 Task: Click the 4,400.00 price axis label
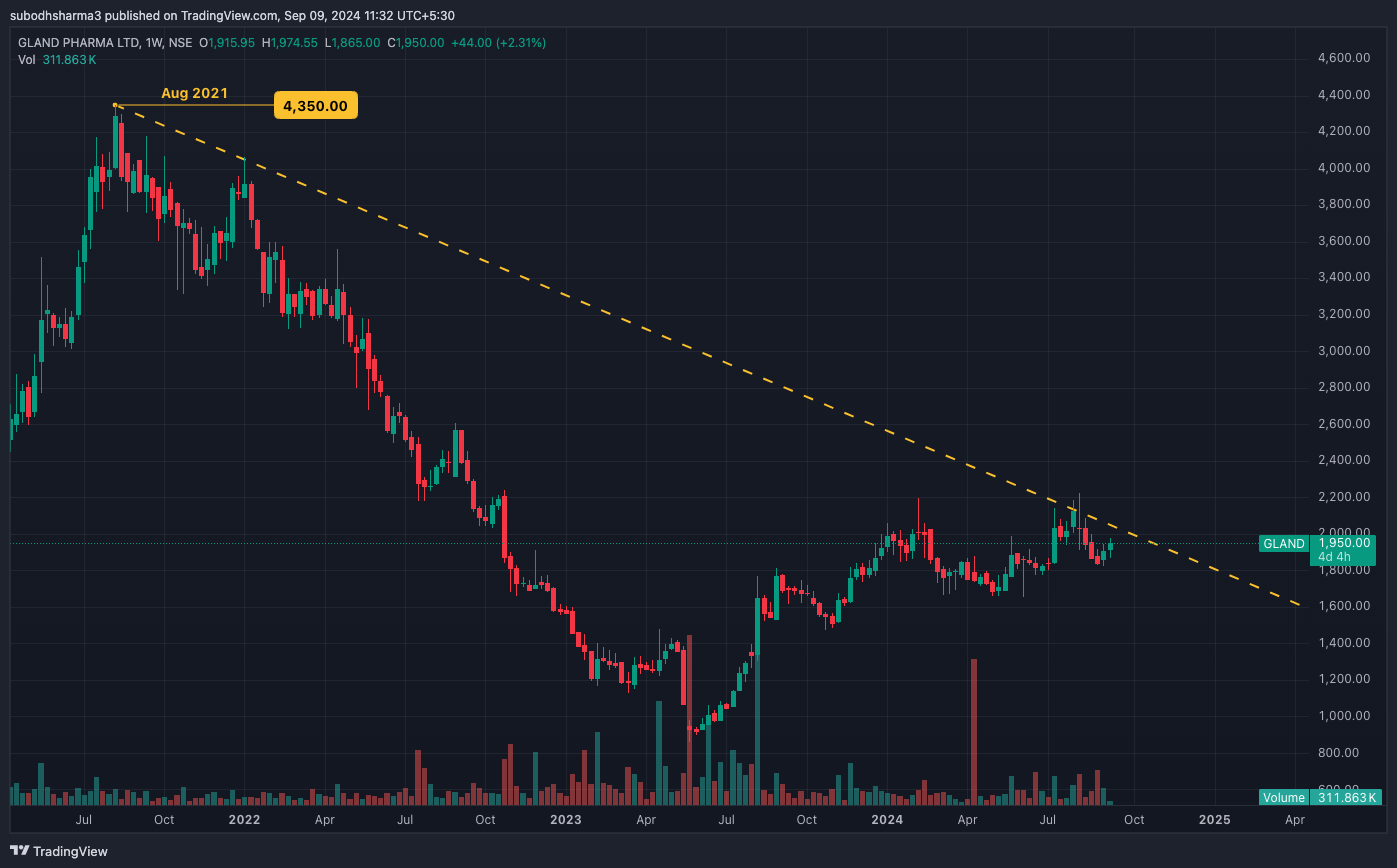1343,95
